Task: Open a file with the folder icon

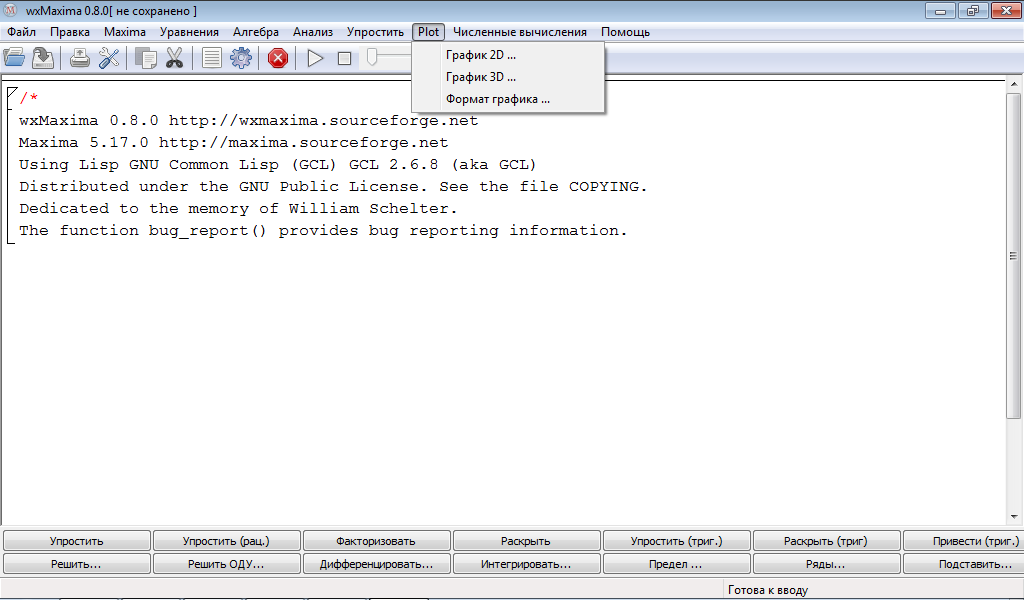Action: click(14, 58)
